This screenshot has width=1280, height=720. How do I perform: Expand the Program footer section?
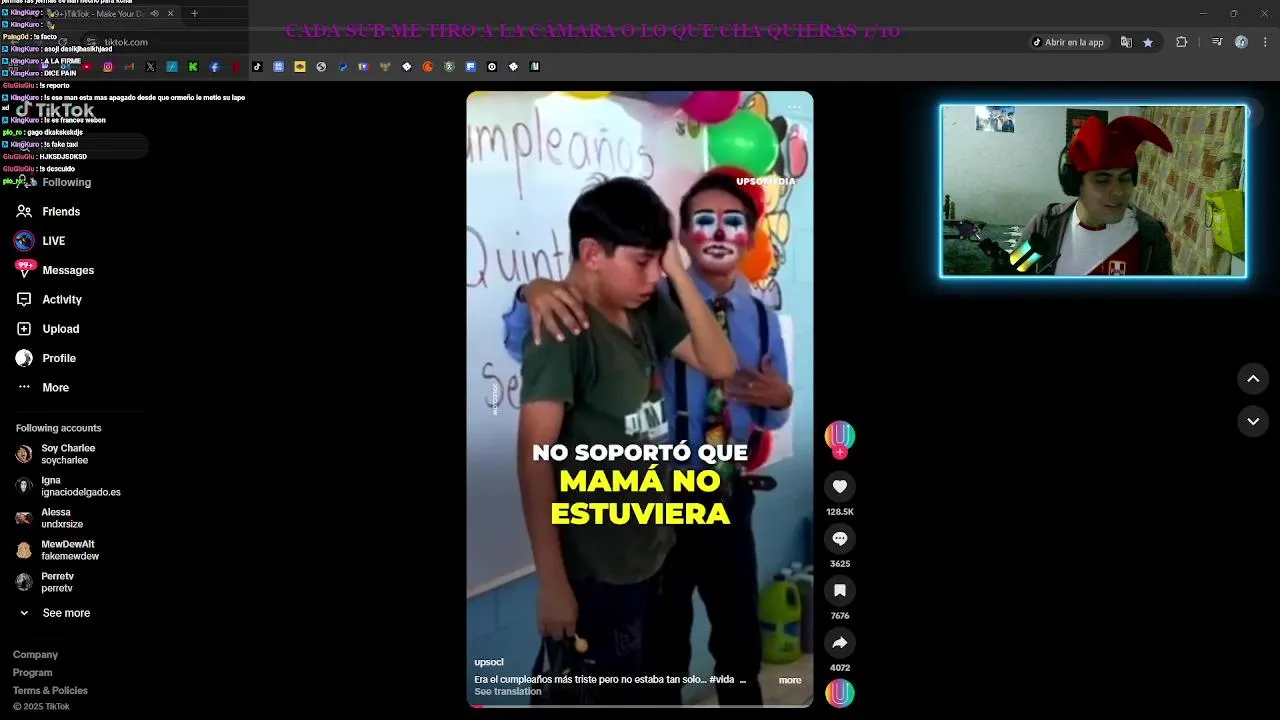[x=32, y=673]
